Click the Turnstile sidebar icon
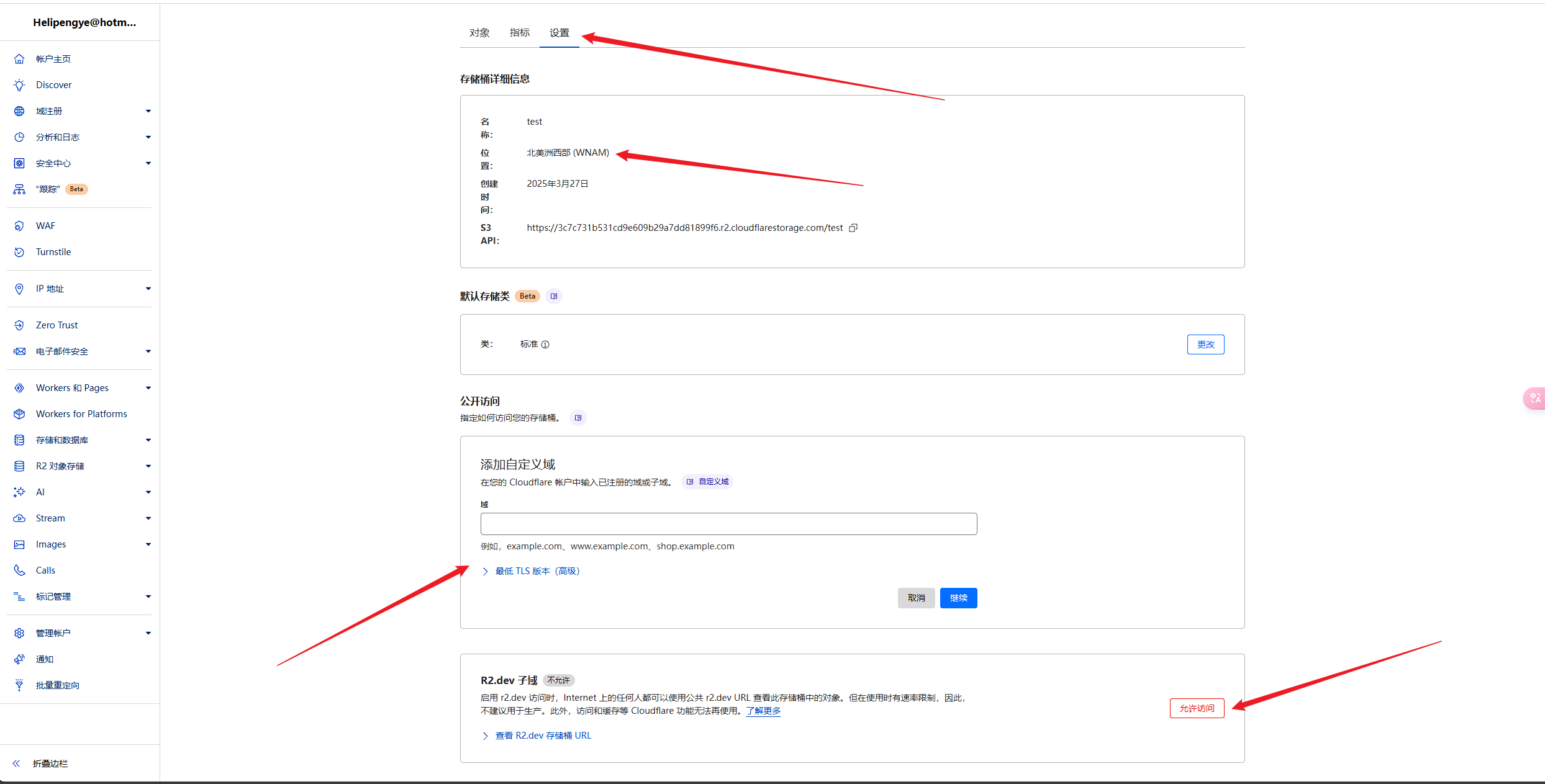This screenshot has width=1545, height=784. pos(19,252)
